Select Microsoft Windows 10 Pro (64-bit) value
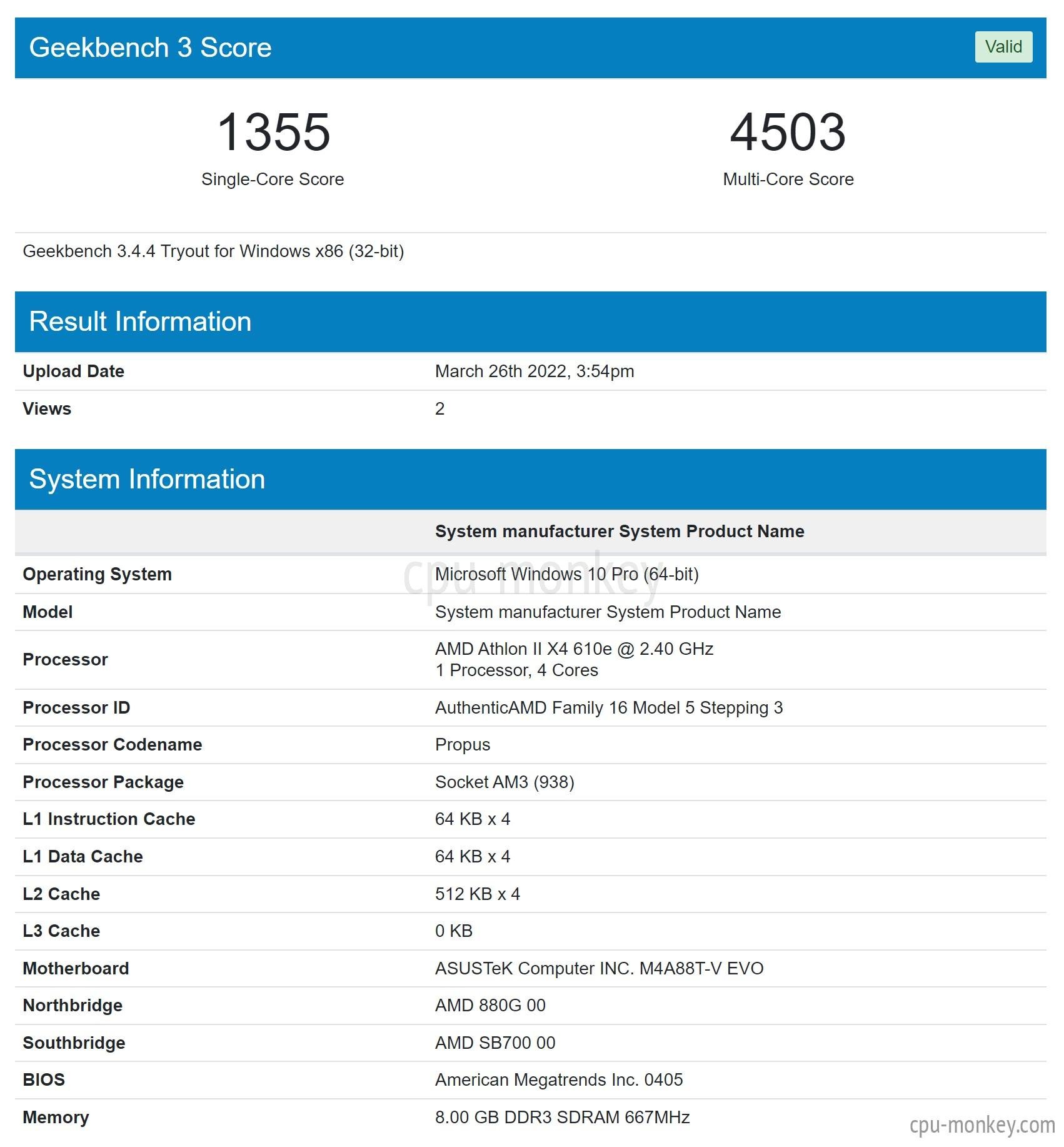Screen dimensions: 1064x1147 pyautogui.click(x=566, y=574)
